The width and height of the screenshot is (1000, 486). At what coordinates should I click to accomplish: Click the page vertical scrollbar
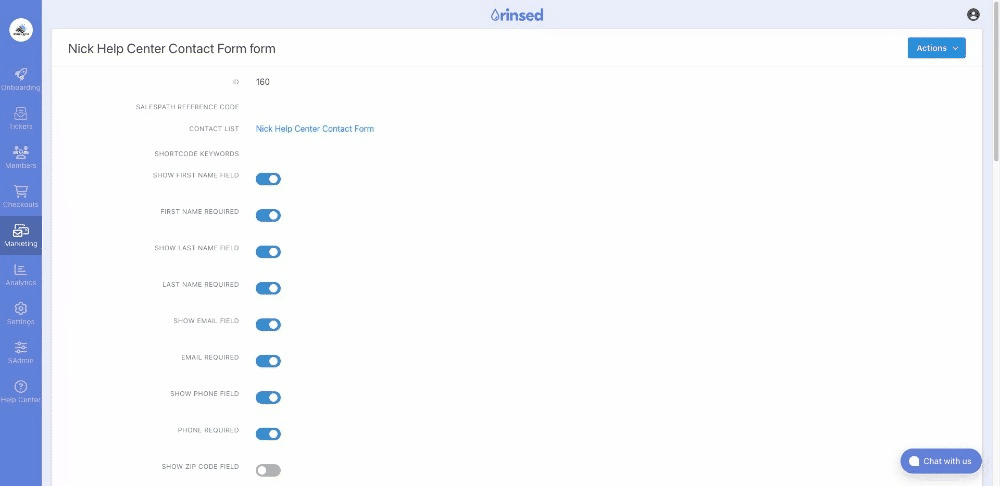click(x=996, y=83)
